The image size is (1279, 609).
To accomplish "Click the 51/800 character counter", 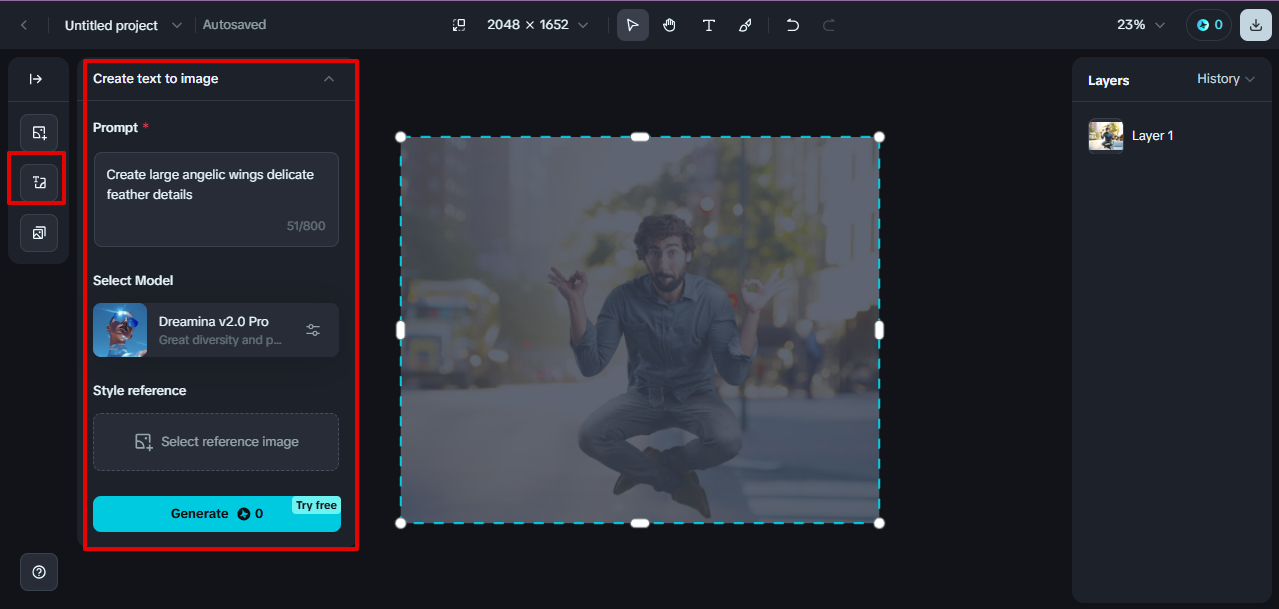I will pyautogui.click(x=306, y=226).
